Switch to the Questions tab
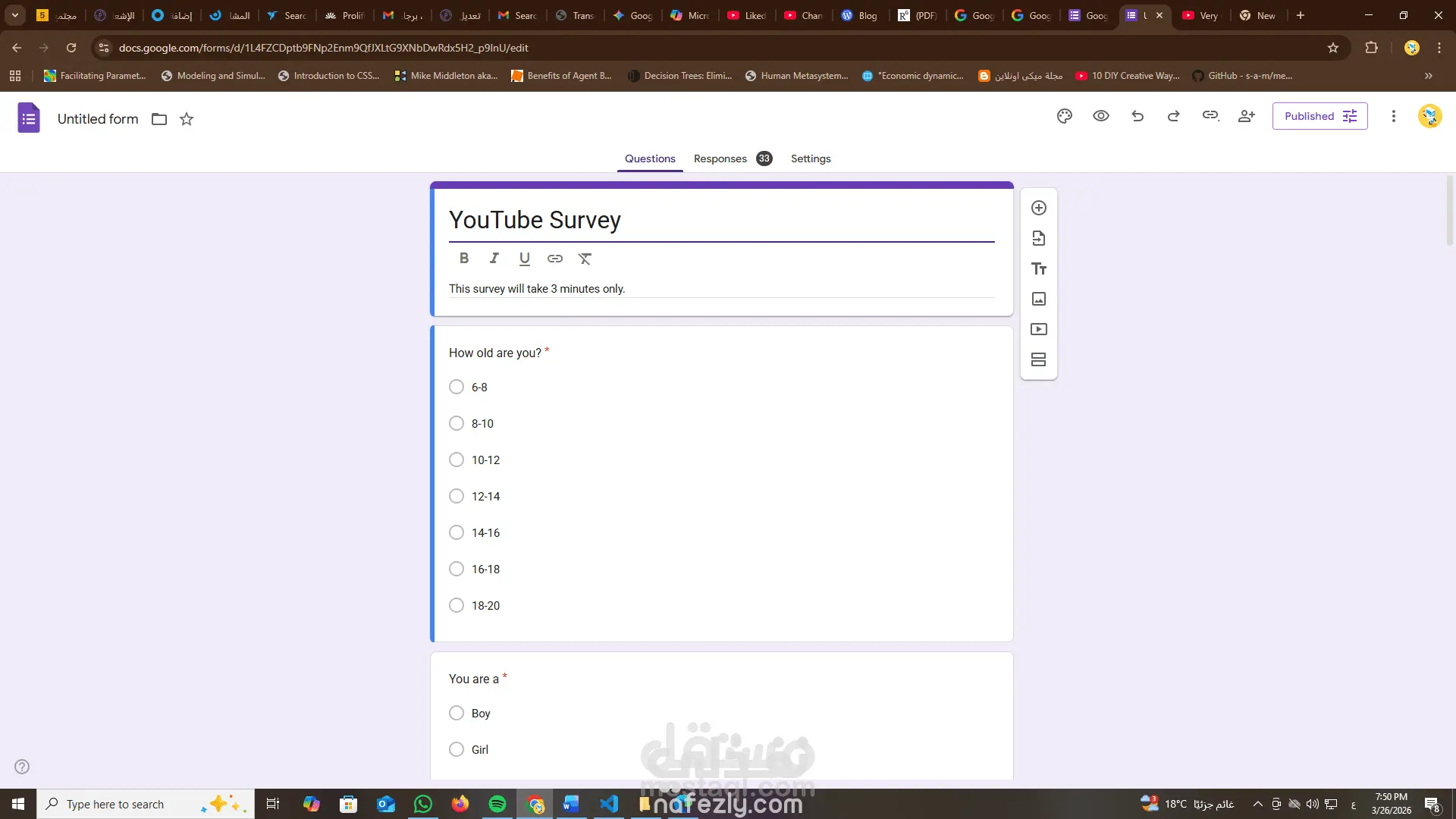 650,158
